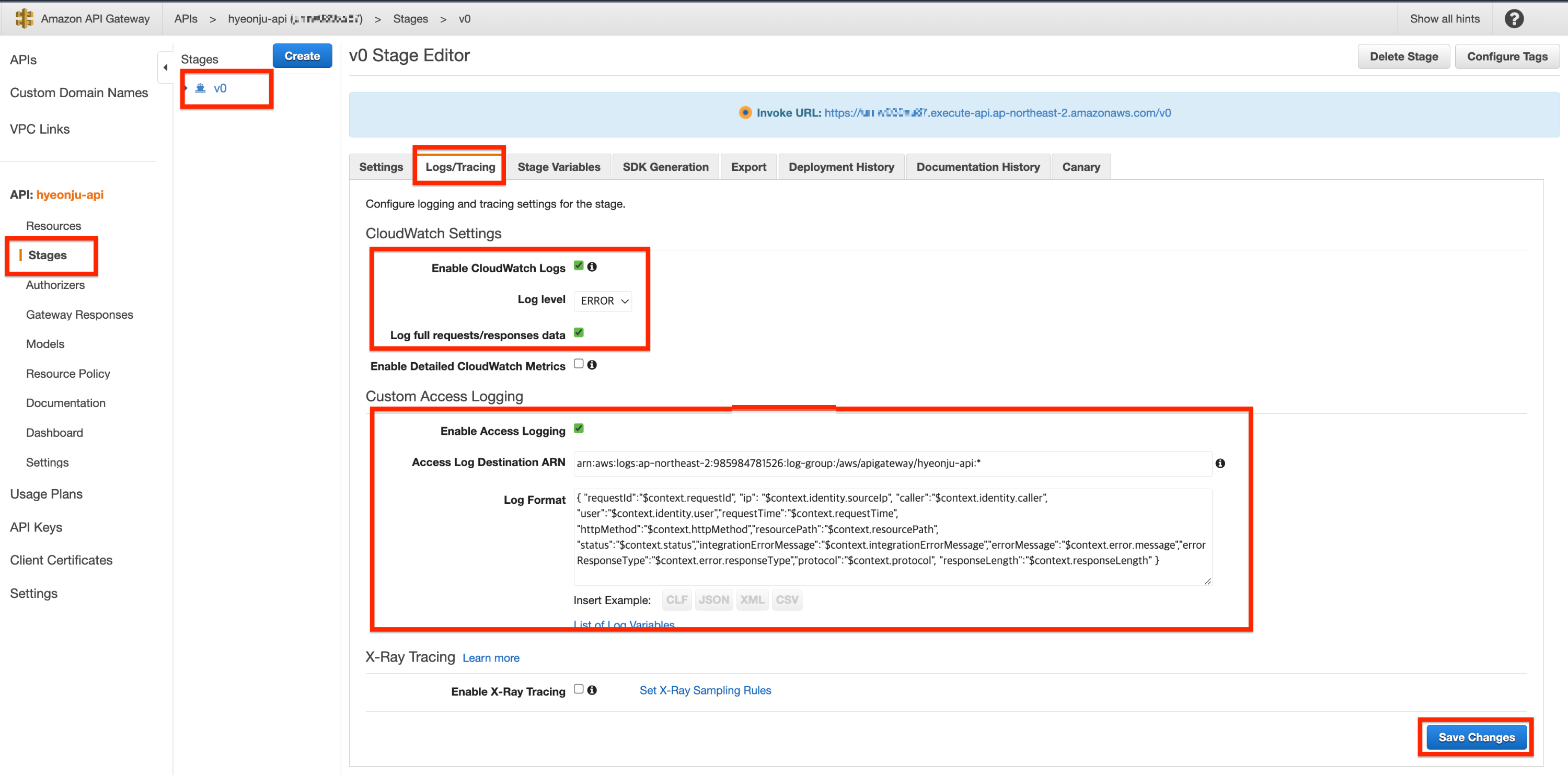Viewport: 1568px width, 775px height.
Task: Enable X-Ray Tracing checkbox
Action: (578, 689)
